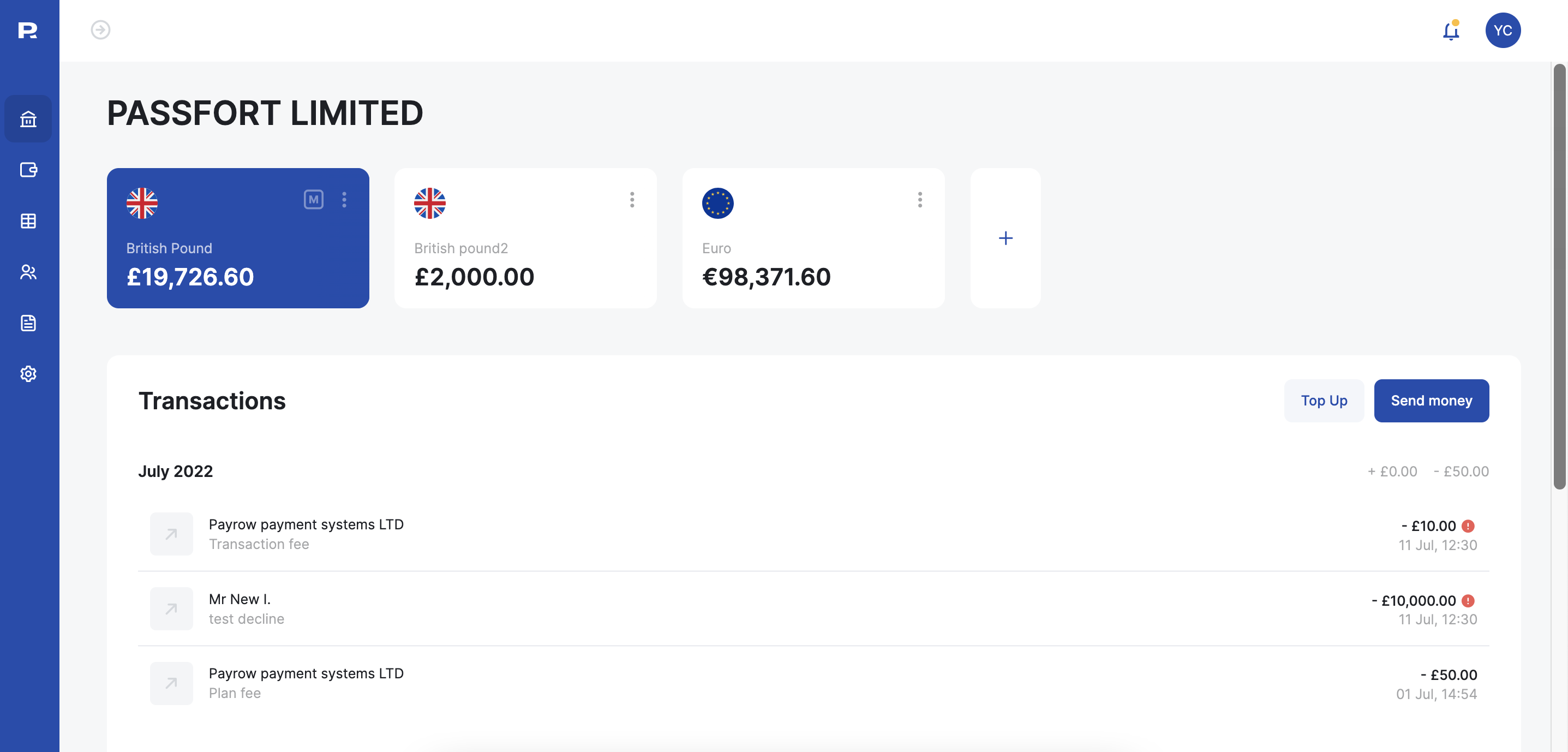
Task: Open the bank accounts sidebar icon
Action: pos(28,119)
